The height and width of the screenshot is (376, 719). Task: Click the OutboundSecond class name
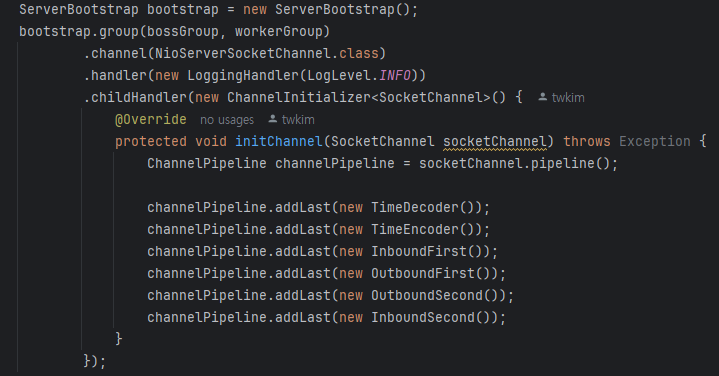pyautogui.click(x=427, y=296)
